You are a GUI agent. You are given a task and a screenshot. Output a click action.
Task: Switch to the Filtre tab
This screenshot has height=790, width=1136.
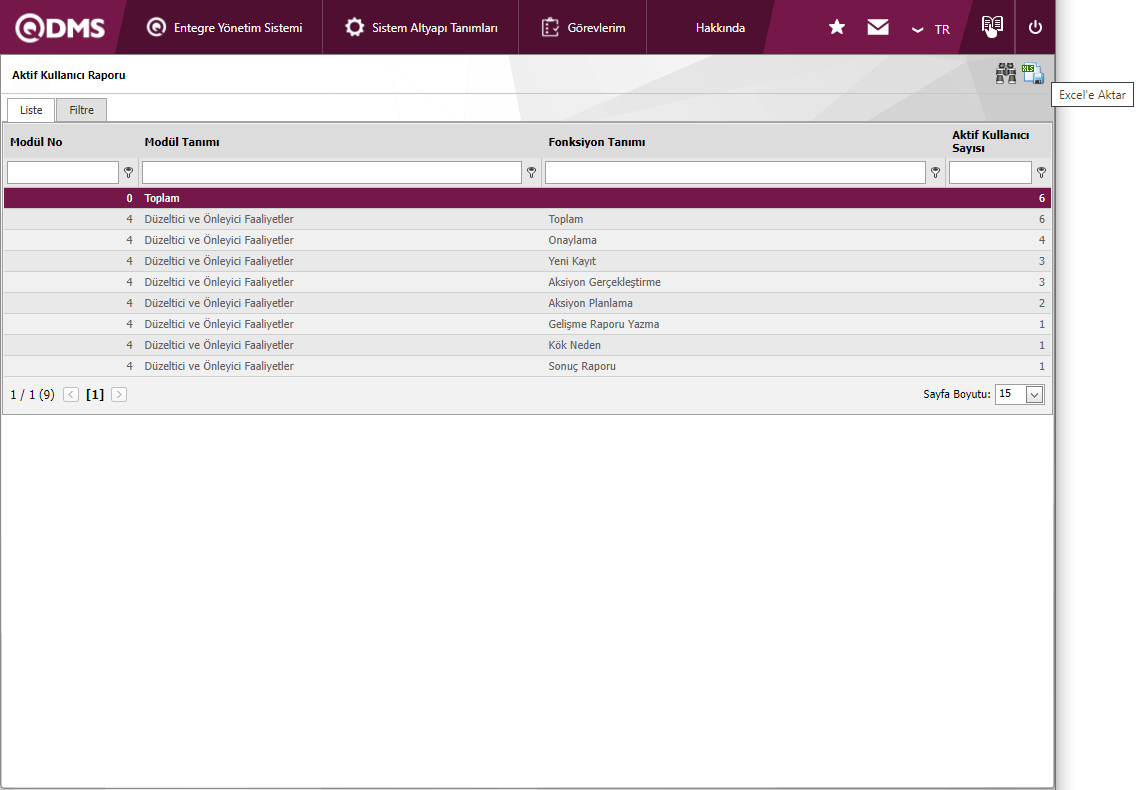pyautogui.click(x=81, y=110)
